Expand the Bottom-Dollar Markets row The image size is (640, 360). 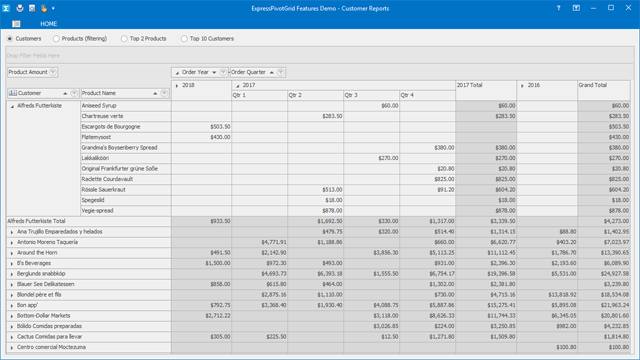click(12, 316)
